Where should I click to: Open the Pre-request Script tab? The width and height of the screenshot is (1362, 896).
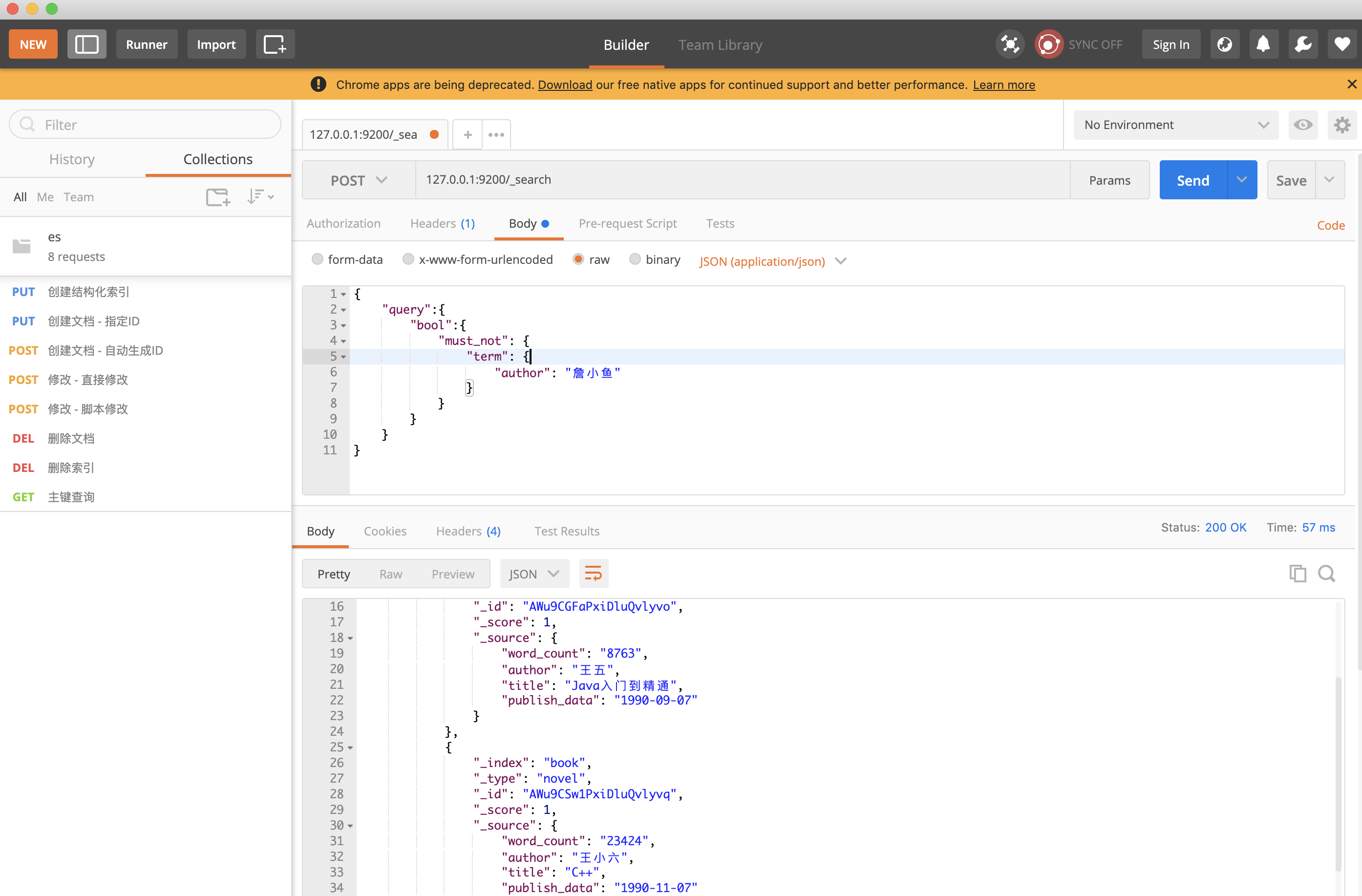tap(627, 223)
